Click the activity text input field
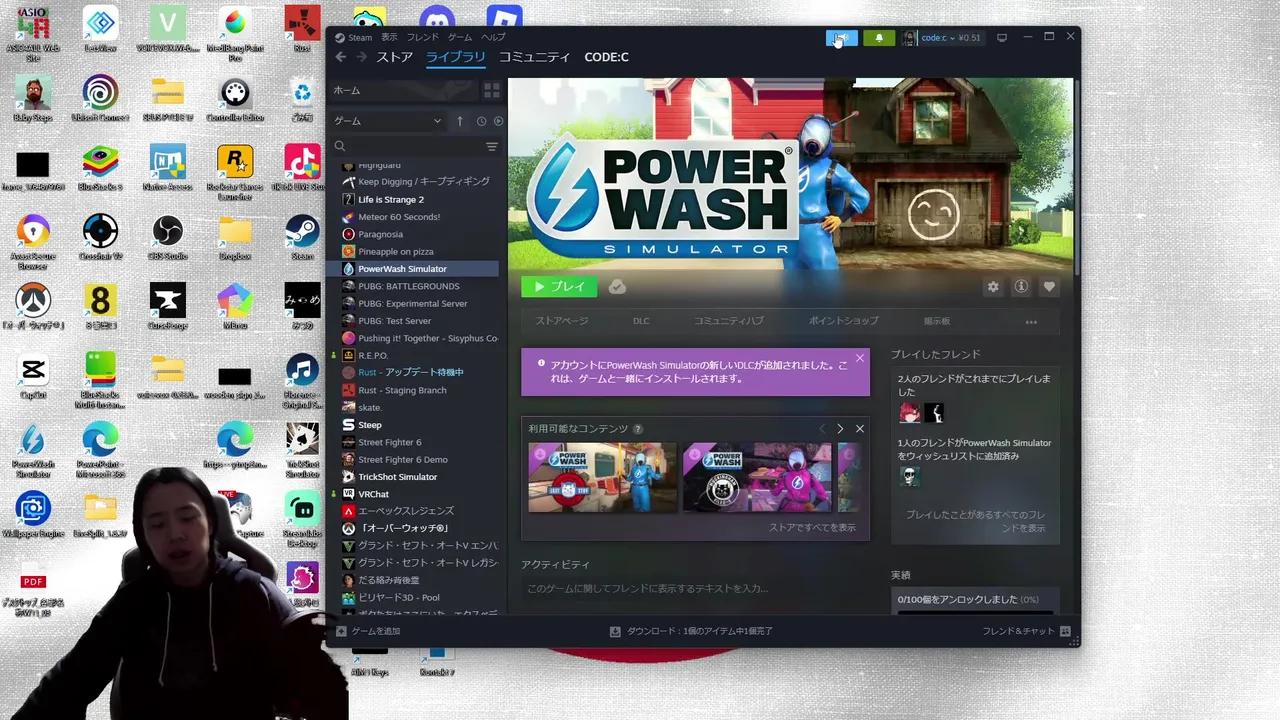Image resolution: width=1280 pixels, height=720 pixels. (x=695, y=589)
